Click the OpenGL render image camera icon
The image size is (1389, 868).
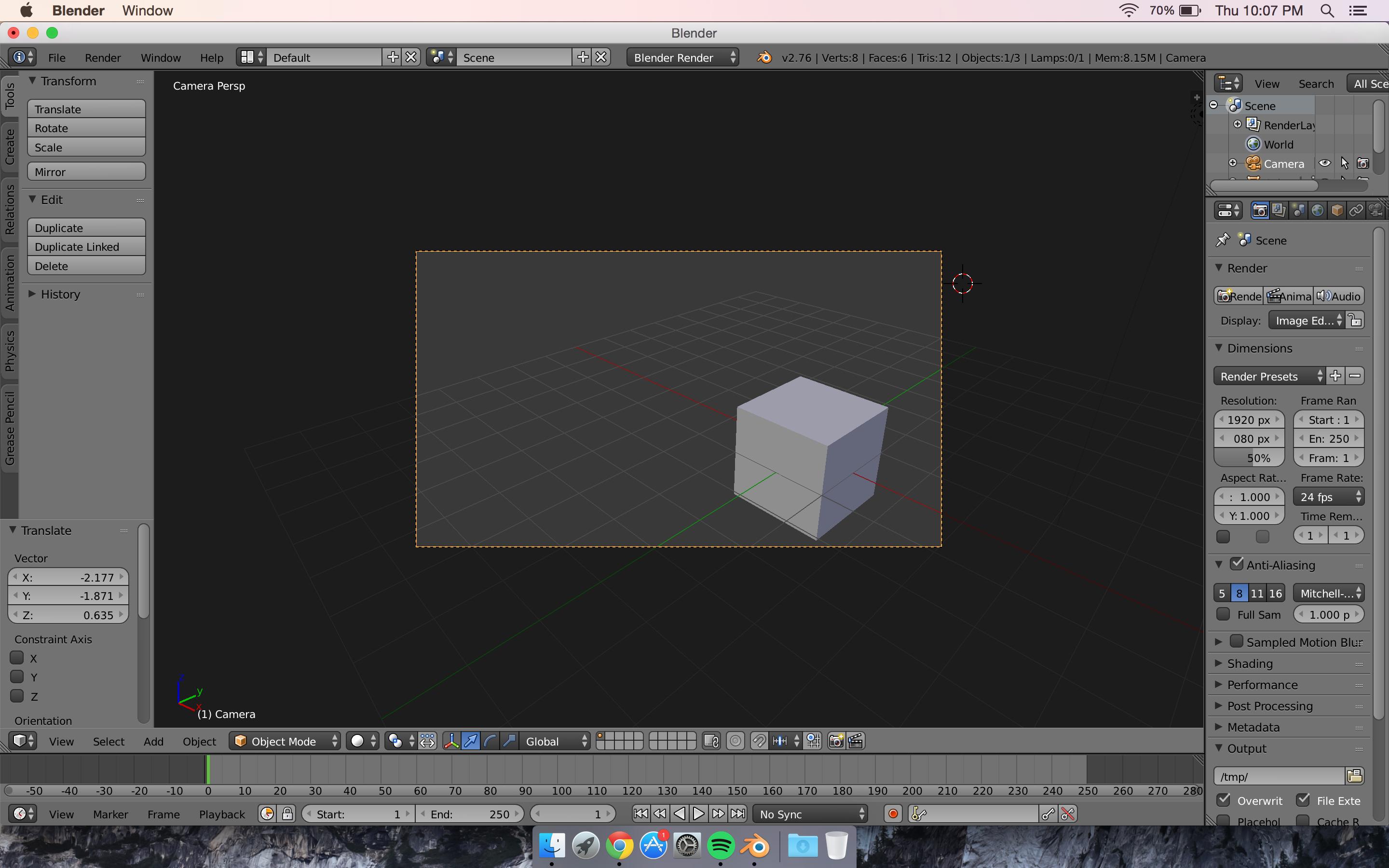pyautogui.click(x=836, y=741)
